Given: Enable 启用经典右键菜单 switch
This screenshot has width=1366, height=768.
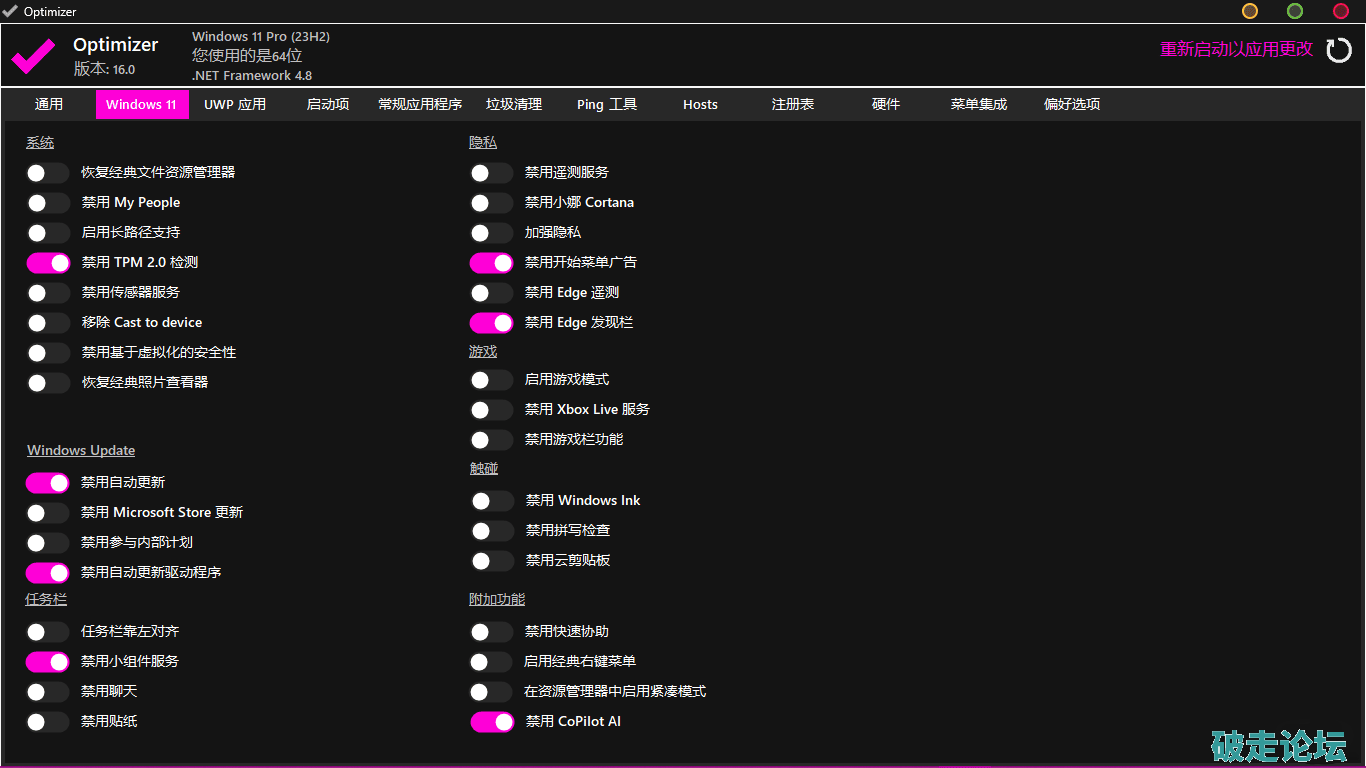Looking at the screenshot, I should pos(491,662).
